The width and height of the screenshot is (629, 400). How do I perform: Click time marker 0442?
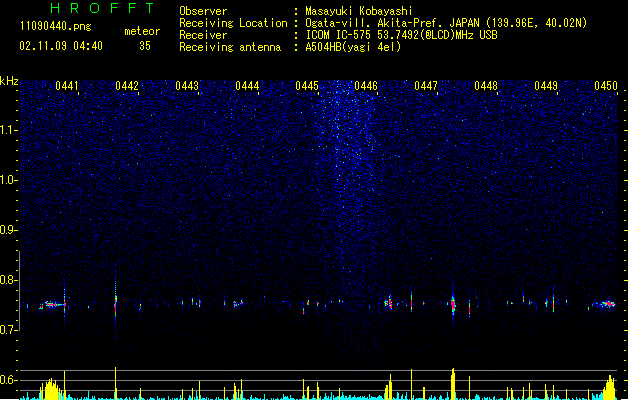click(127, 86)
